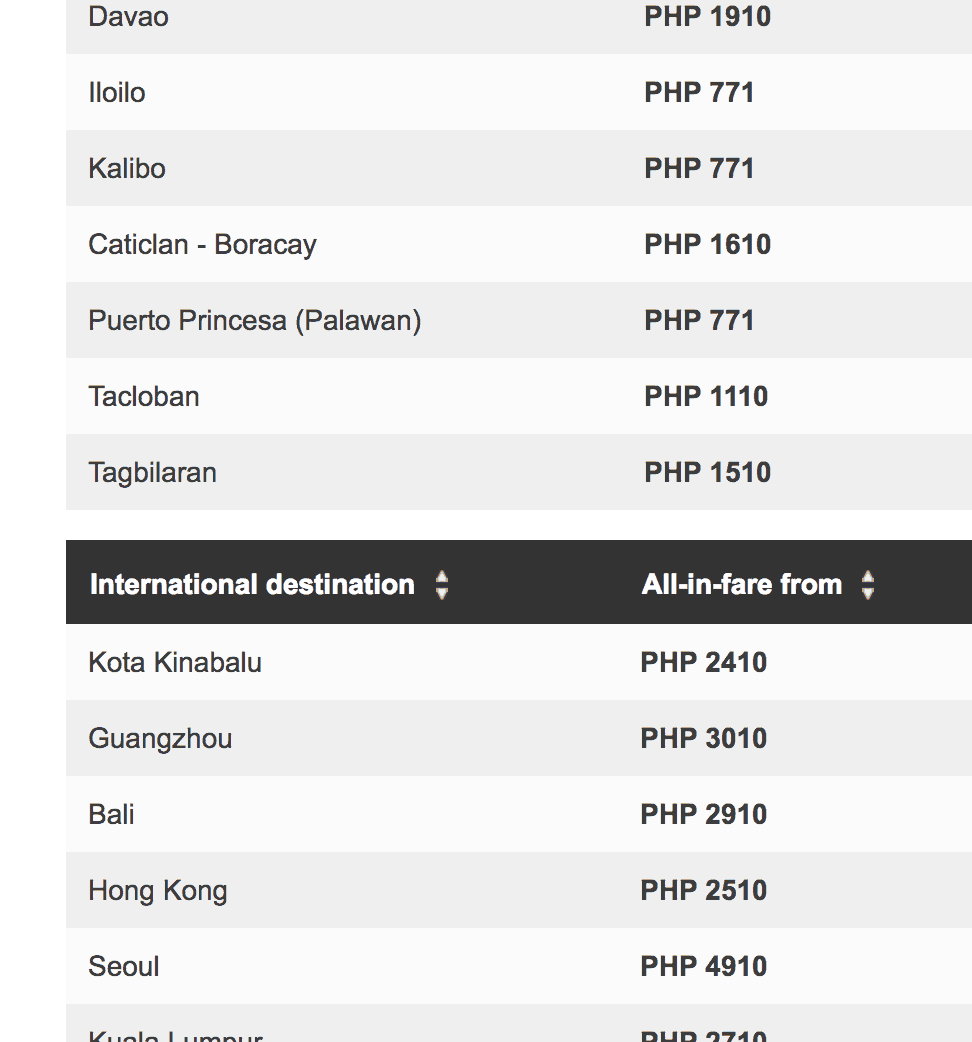
Task: Select the Kalibo row
Action: pyautogui.click(x=127, y=169)
